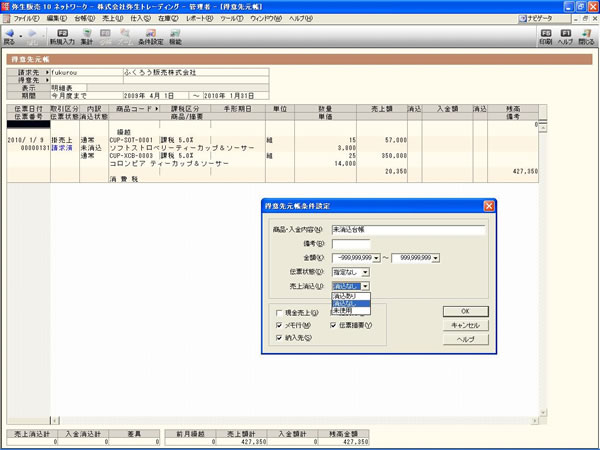Click the 商品・入金内容 text field
Image resolution: width=600 pixels, height=450 pixels.
(x=408, y=230)
